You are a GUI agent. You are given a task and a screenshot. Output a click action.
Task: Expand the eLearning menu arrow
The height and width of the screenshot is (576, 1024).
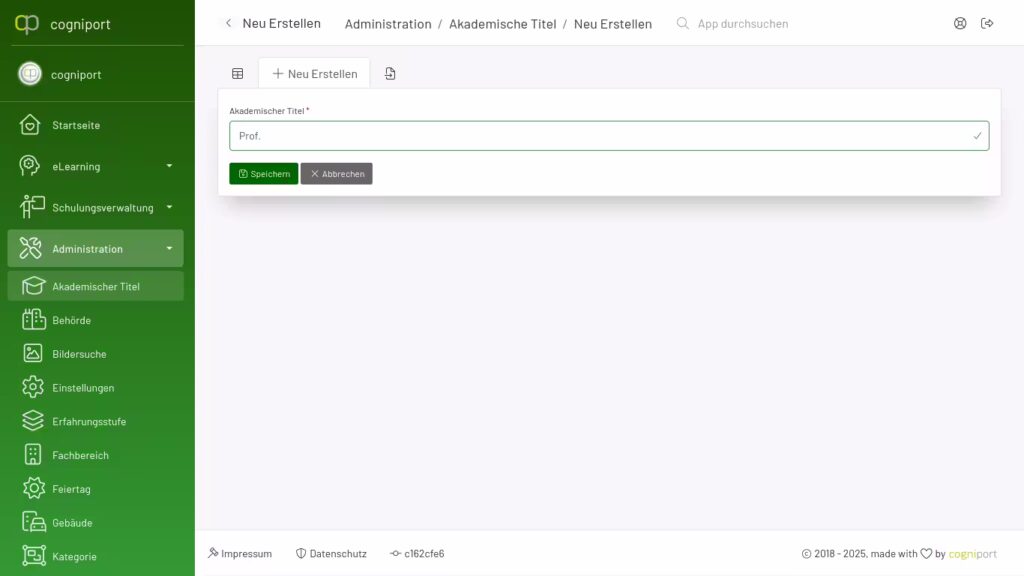point(169,166)
